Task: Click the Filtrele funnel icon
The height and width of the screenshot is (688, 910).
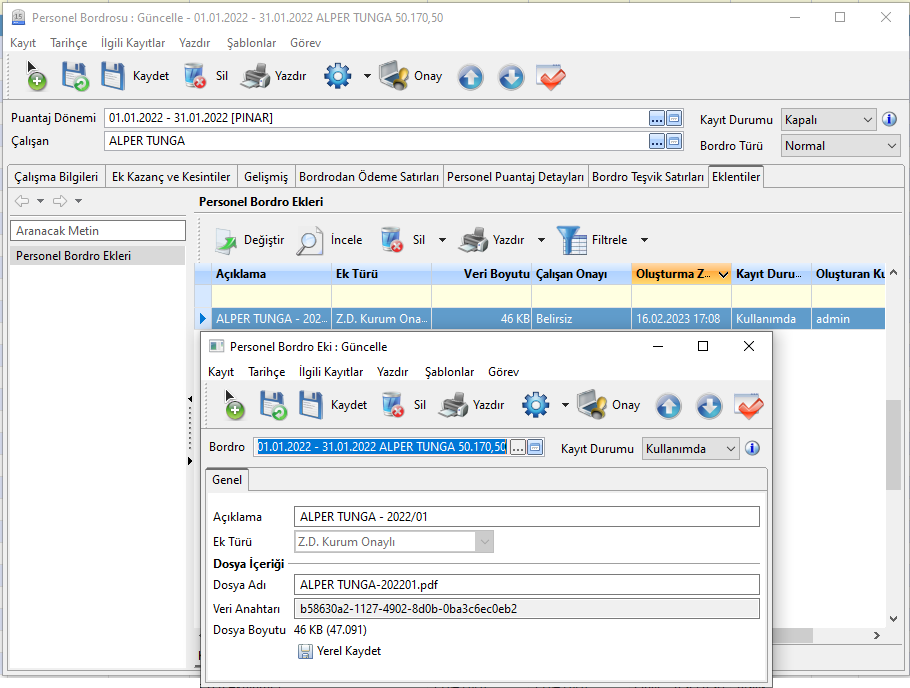Action: coord(571,240)
